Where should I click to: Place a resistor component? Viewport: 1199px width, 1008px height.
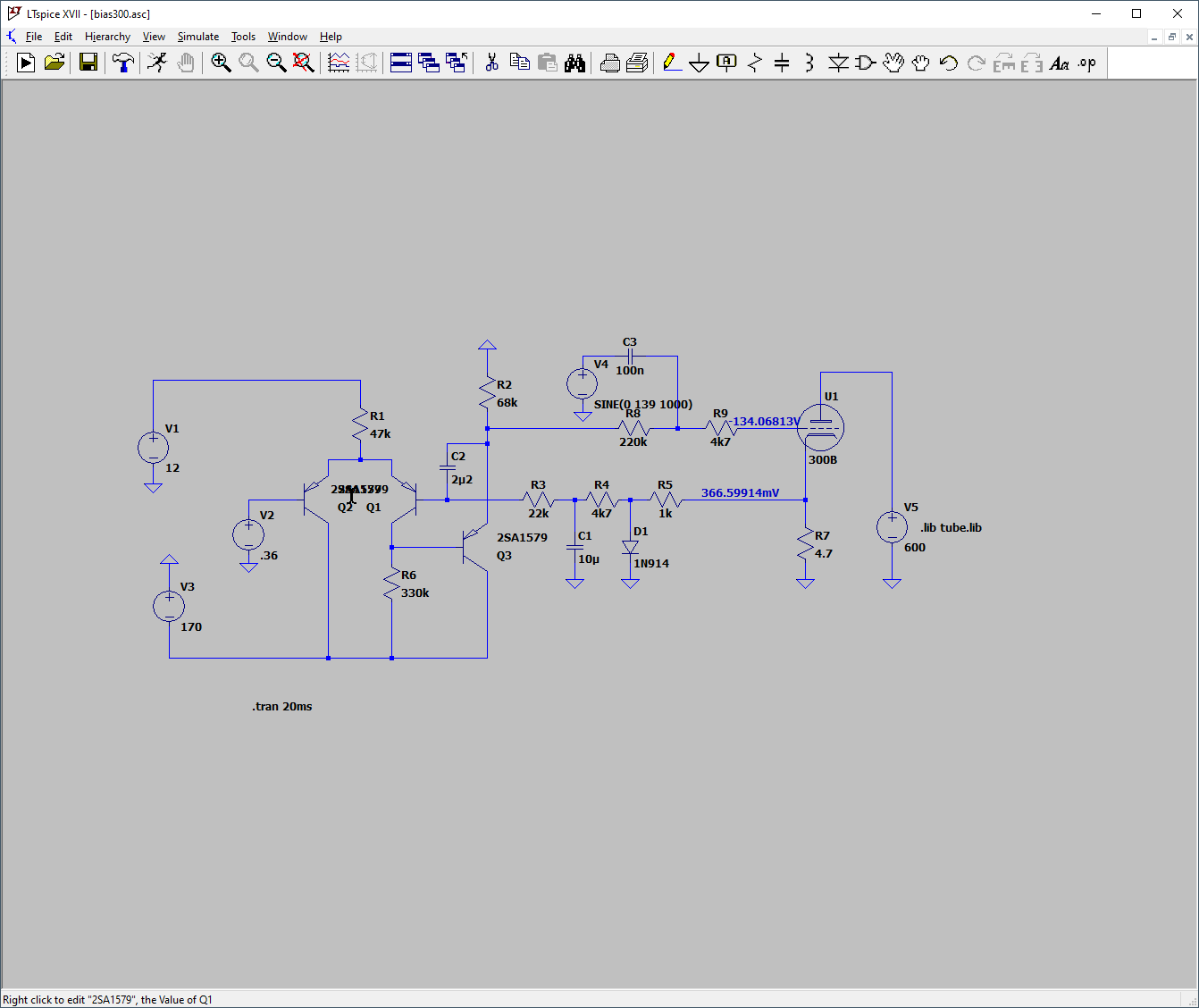point(755,63)
